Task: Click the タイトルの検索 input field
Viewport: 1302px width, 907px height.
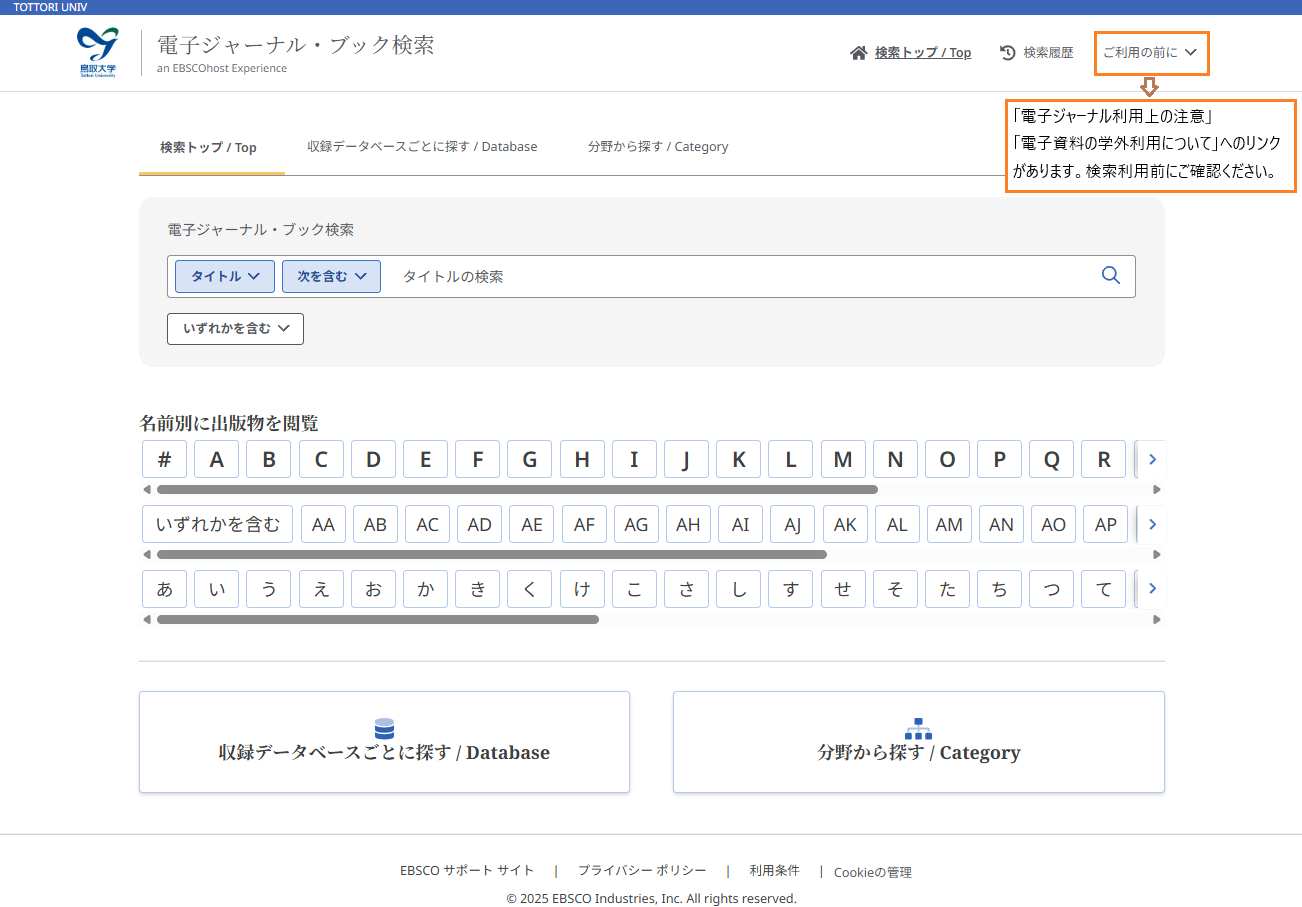Action: 740,276
